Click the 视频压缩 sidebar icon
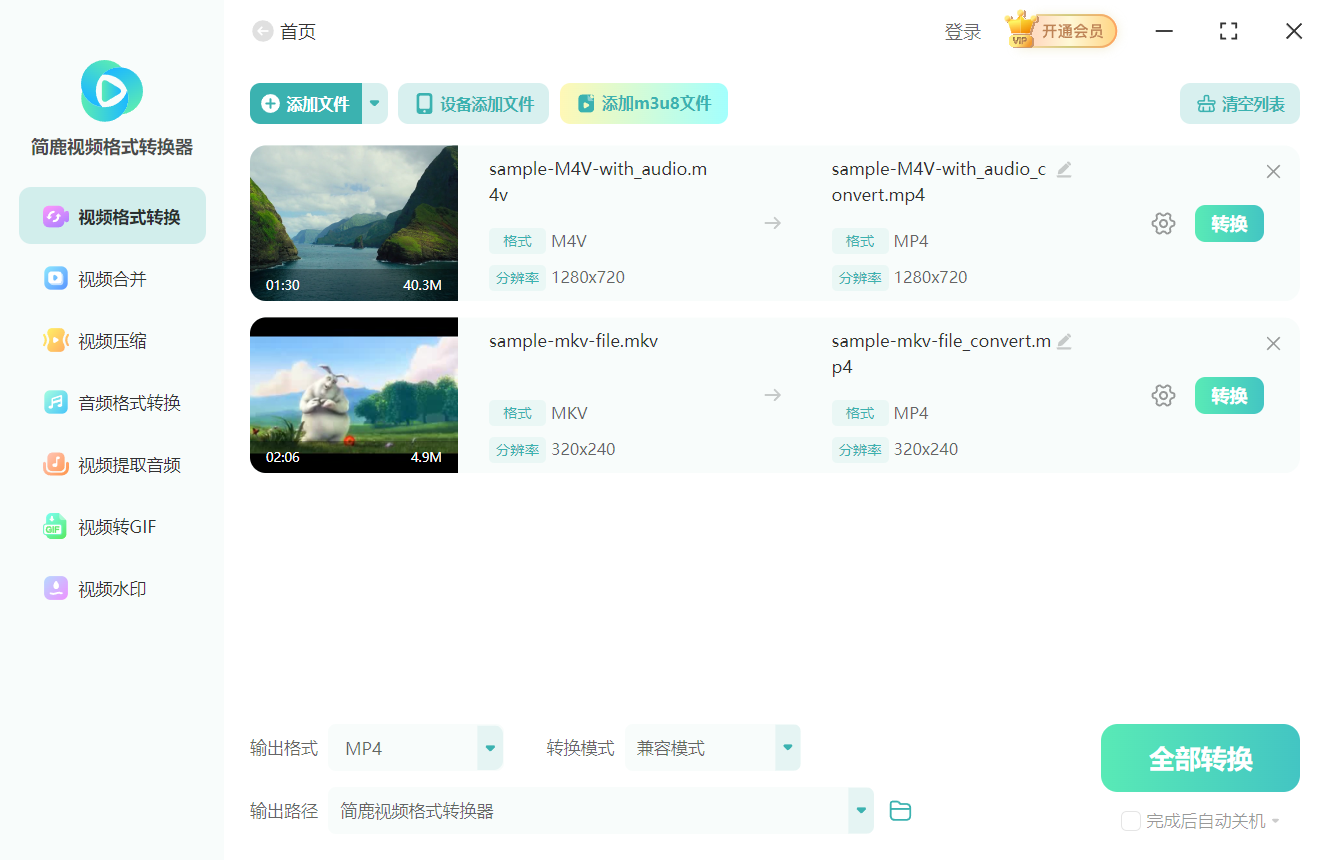 (x=56, y=340)
